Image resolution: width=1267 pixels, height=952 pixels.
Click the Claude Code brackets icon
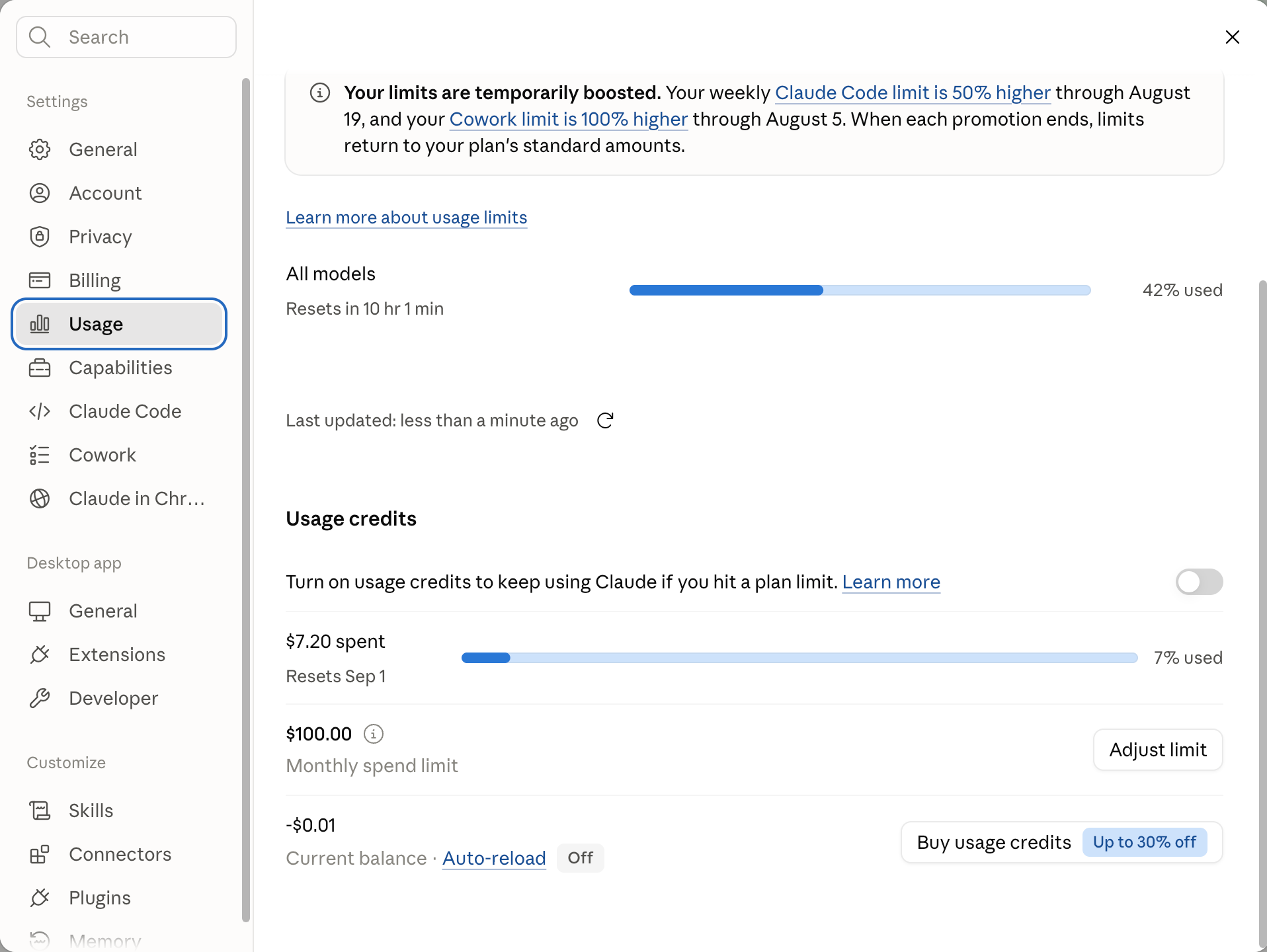[x=40, y=411]
